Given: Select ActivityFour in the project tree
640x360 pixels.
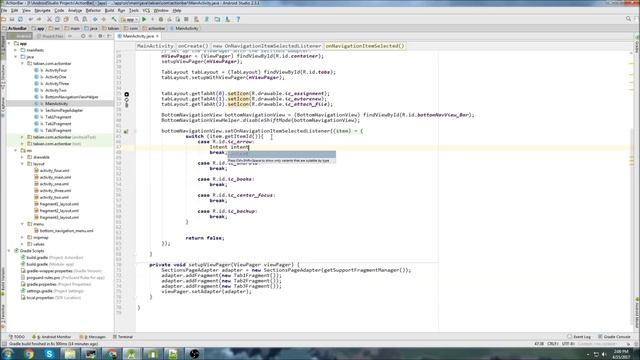Looking at the screenshot, I should point(56,70).
